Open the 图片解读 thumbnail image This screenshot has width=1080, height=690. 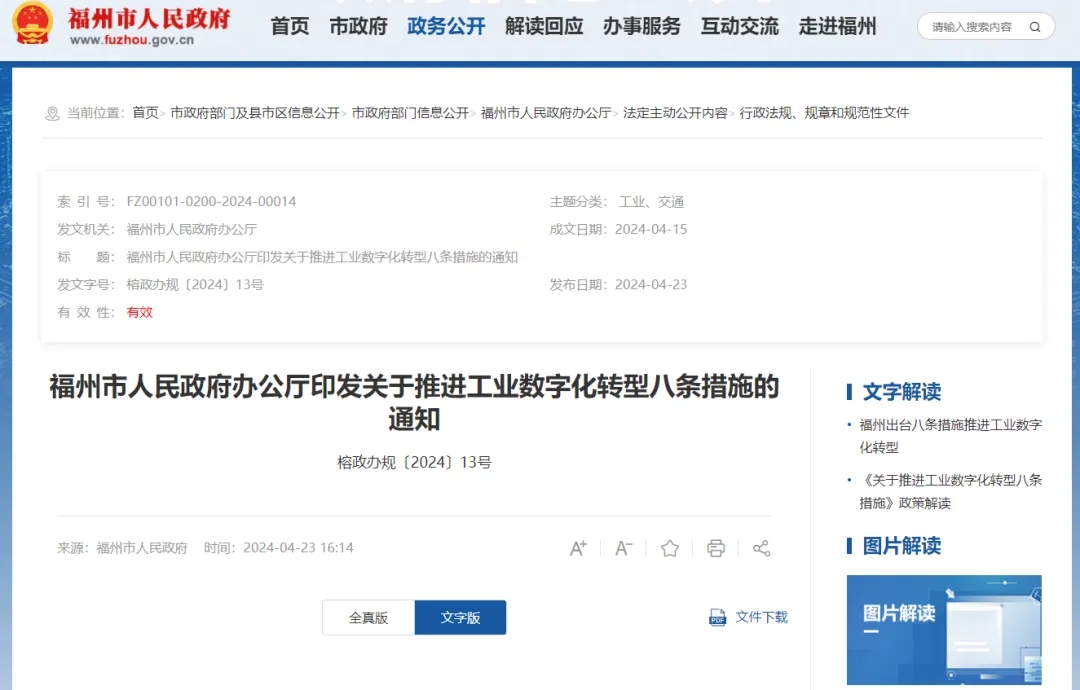click(x=944, y=630)
